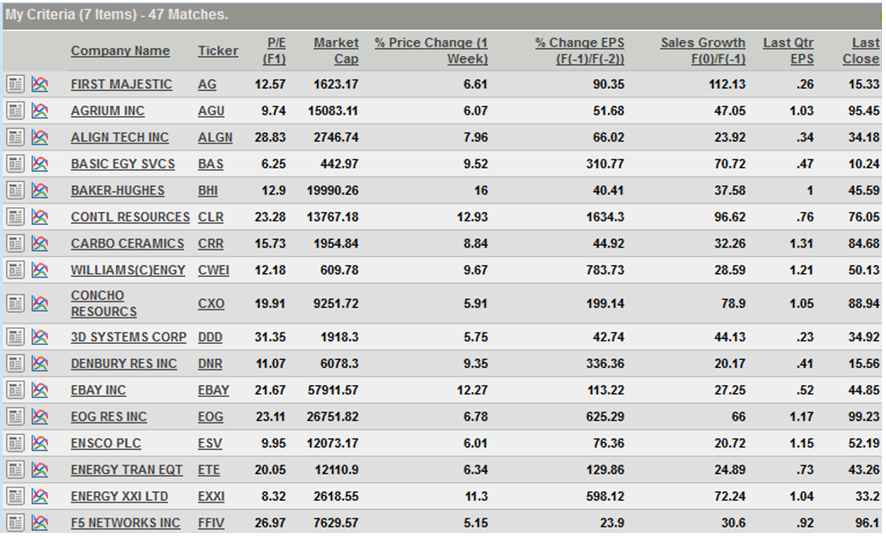View the chart icon for CONTL RESOURCES
Image resolution: width=886 pixels, height=536 pixels.
click(x=40, y=217)
